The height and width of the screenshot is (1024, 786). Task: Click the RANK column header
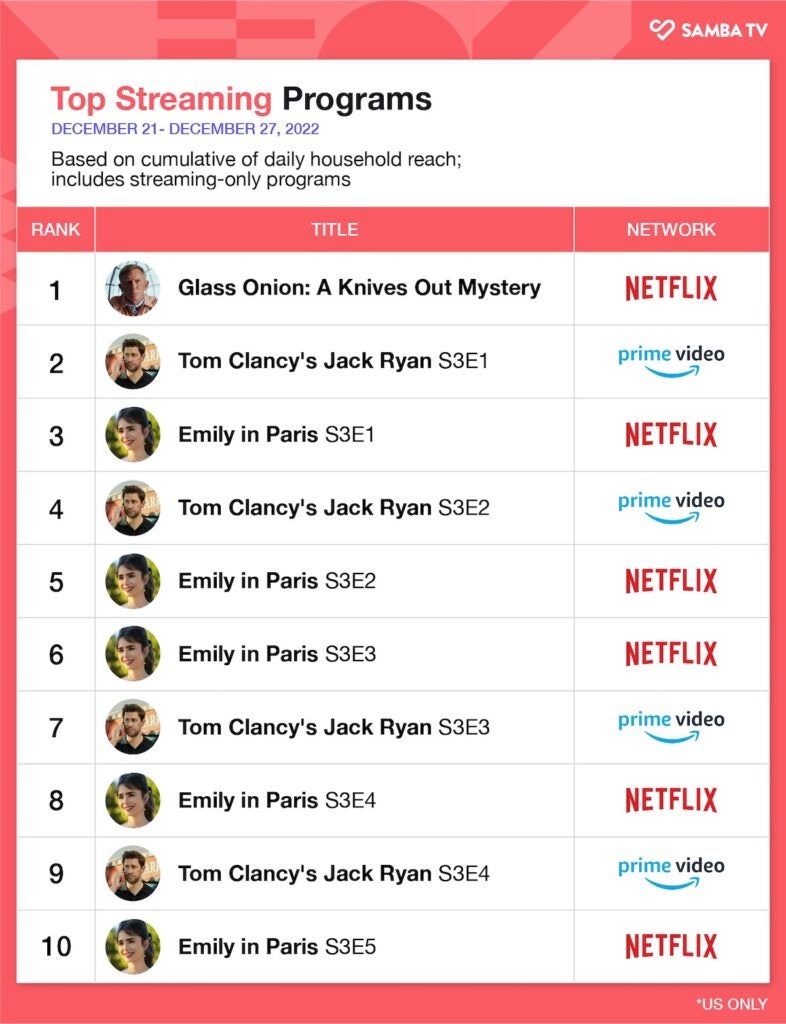[56, 229]
